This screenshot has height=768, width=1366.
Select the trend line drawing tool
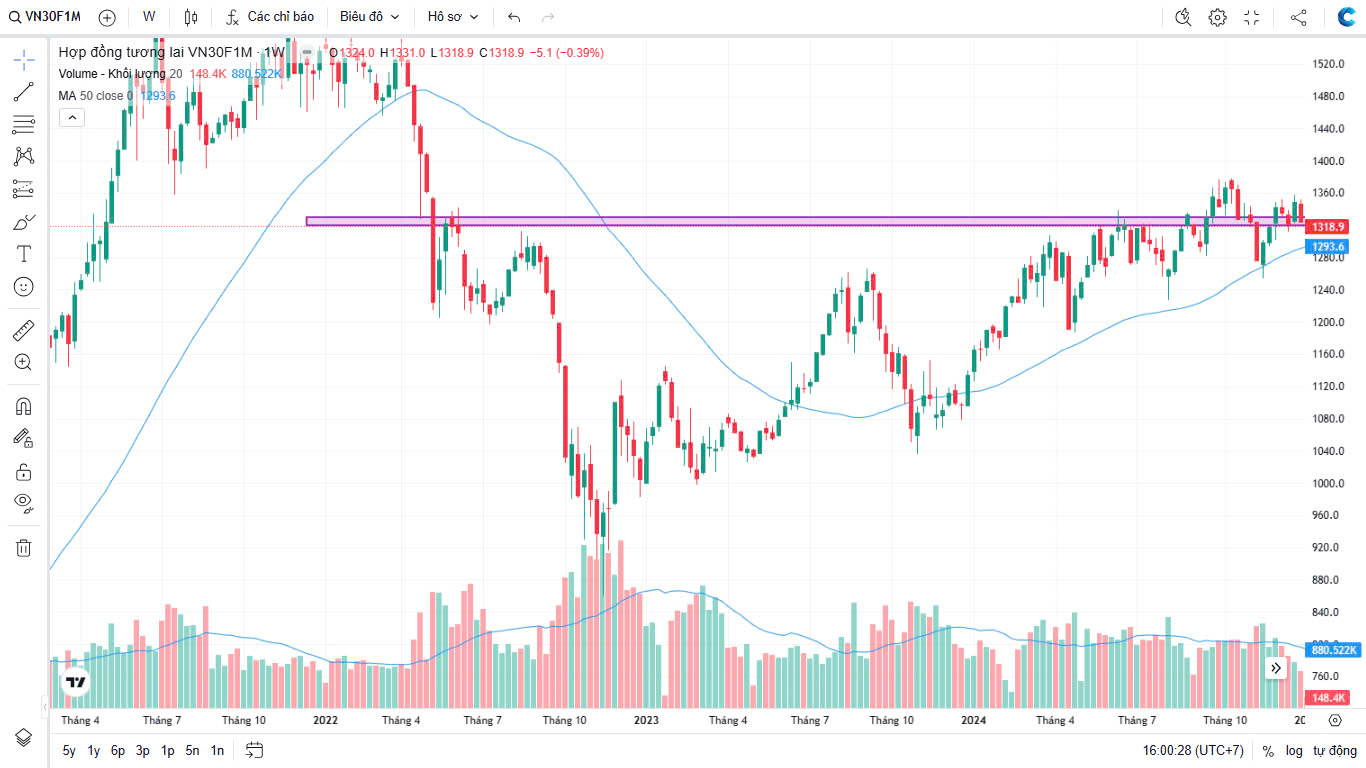24,92
